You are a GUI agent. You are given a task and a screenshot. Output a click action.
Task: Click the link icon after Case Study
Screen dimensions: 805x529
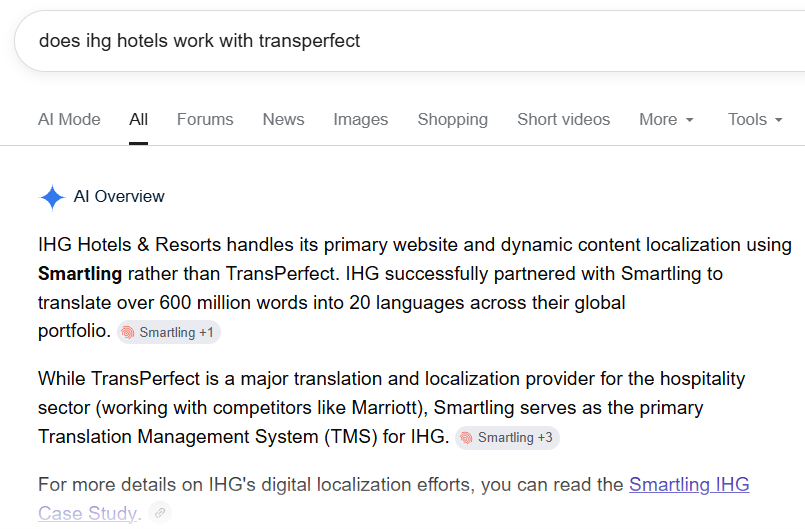pos(160,513)
